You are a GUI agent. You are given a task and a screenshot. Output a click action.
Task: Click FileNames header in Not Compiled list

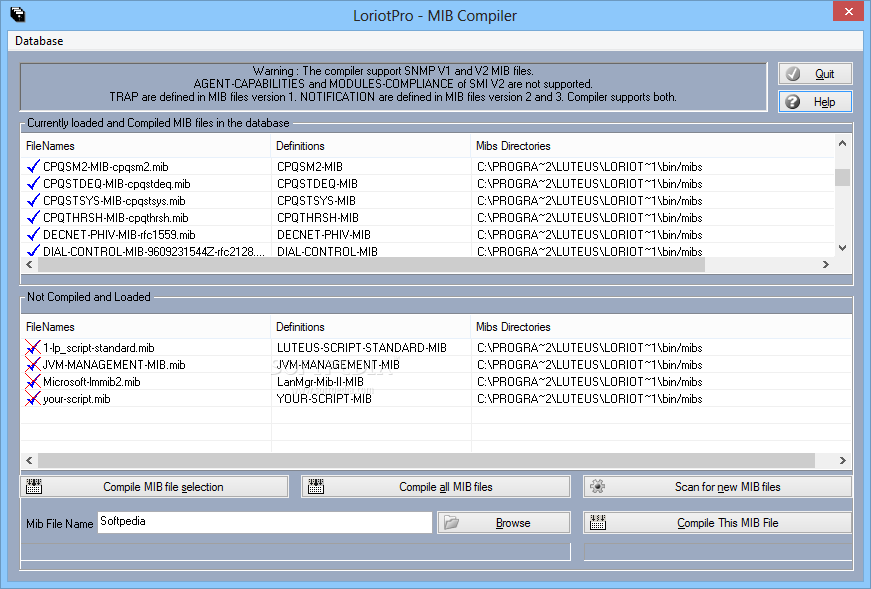(146, 327)
